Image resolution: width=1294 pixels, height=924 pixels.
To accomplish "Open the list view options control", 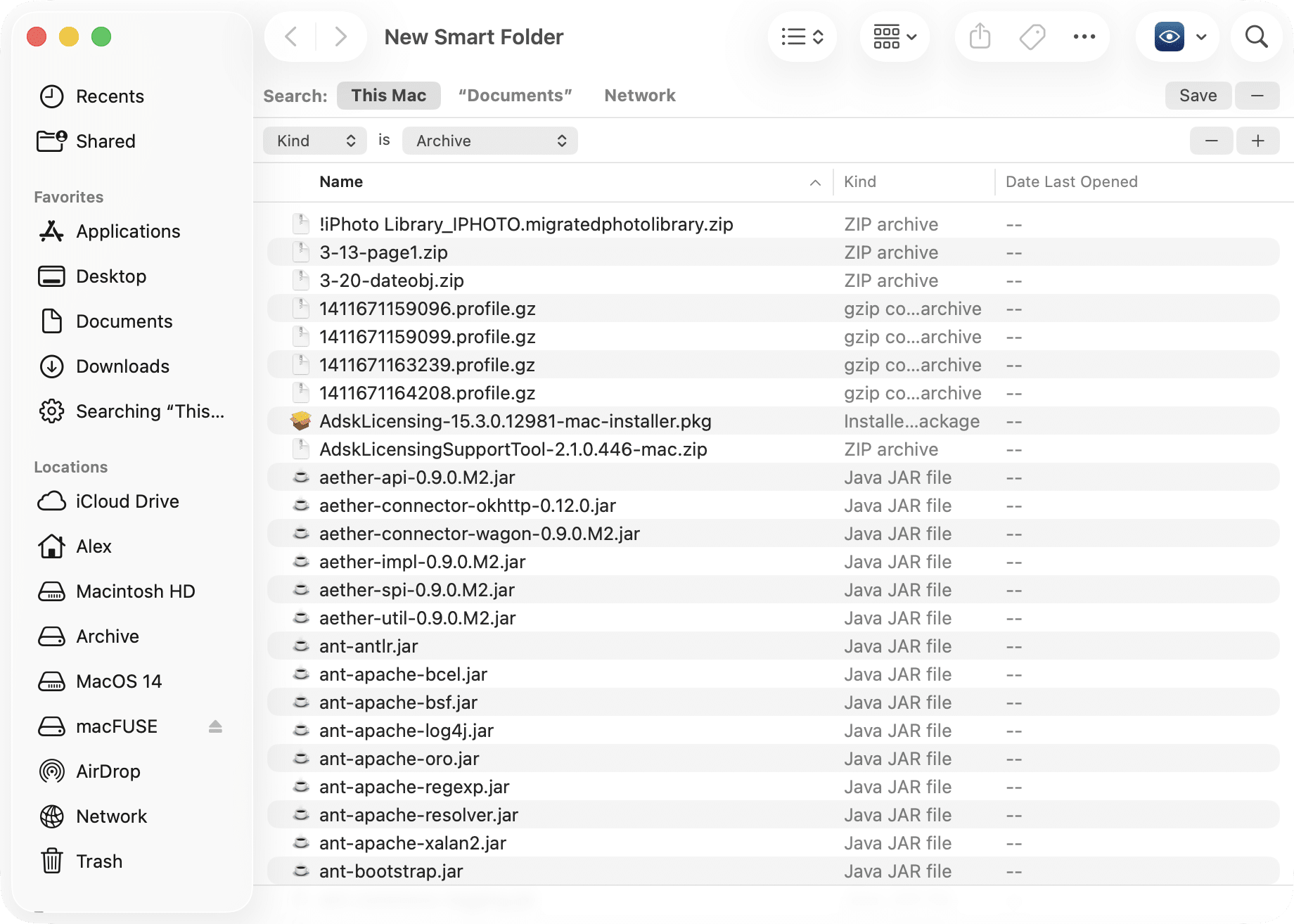I will click(802, 37).
